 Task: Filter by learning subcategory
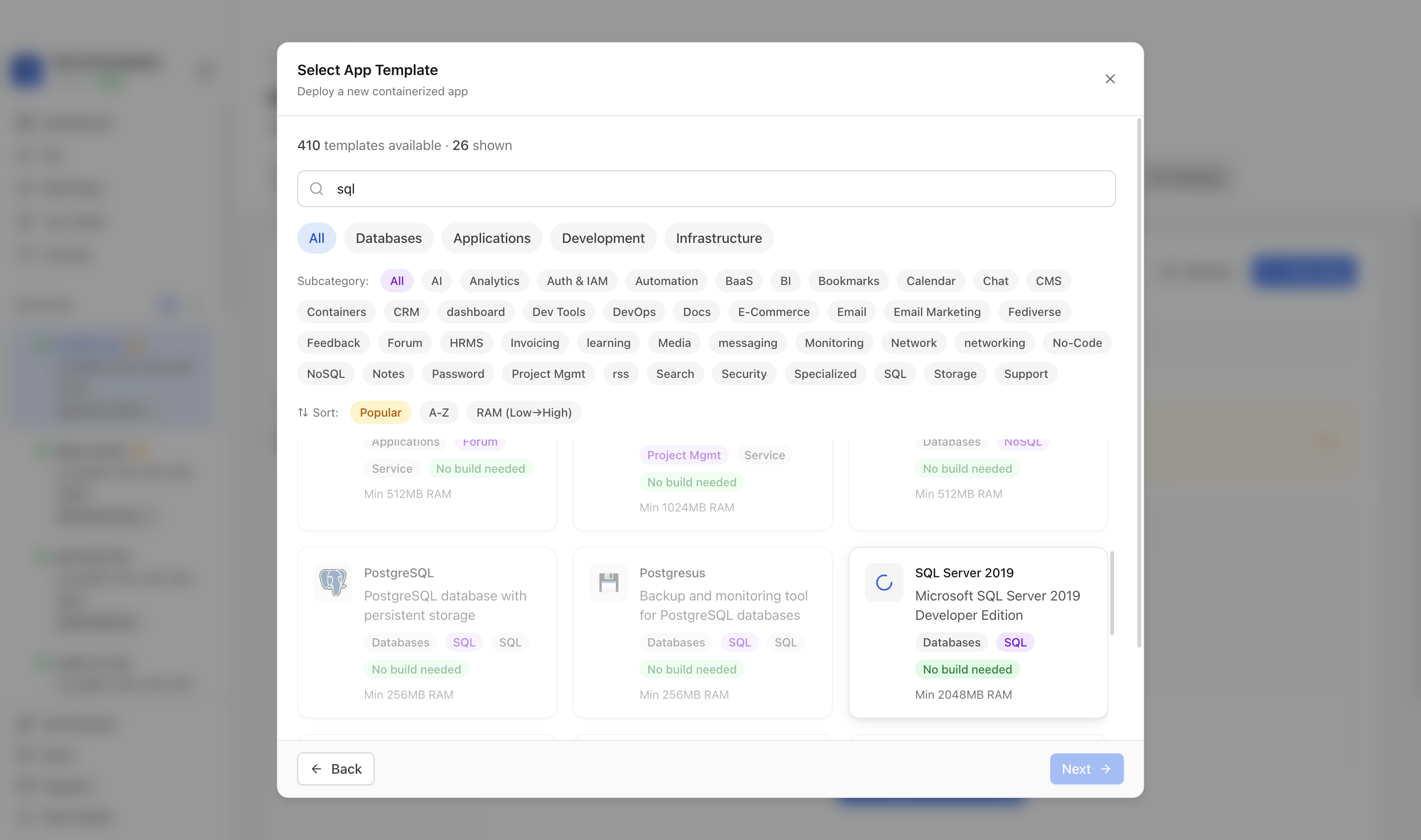(x=608, y=343)
